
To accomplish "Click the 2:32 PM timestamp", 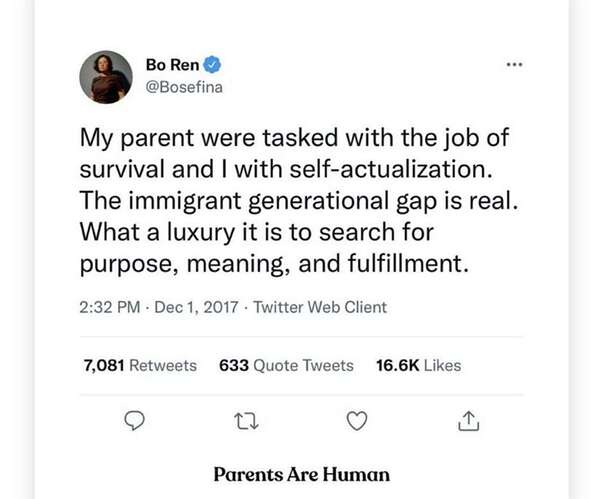I will [x=110, y=307].
